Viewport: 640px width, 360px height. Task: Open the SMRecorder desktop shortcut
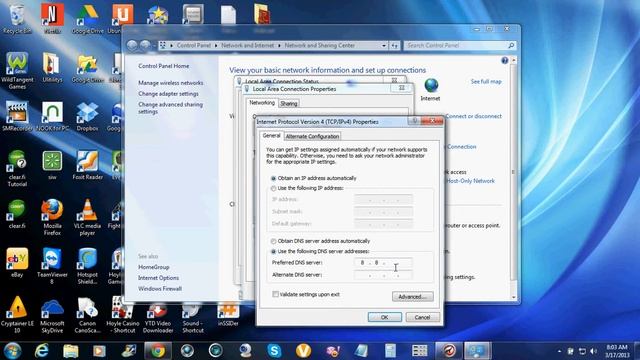click(x=17, y=116)
